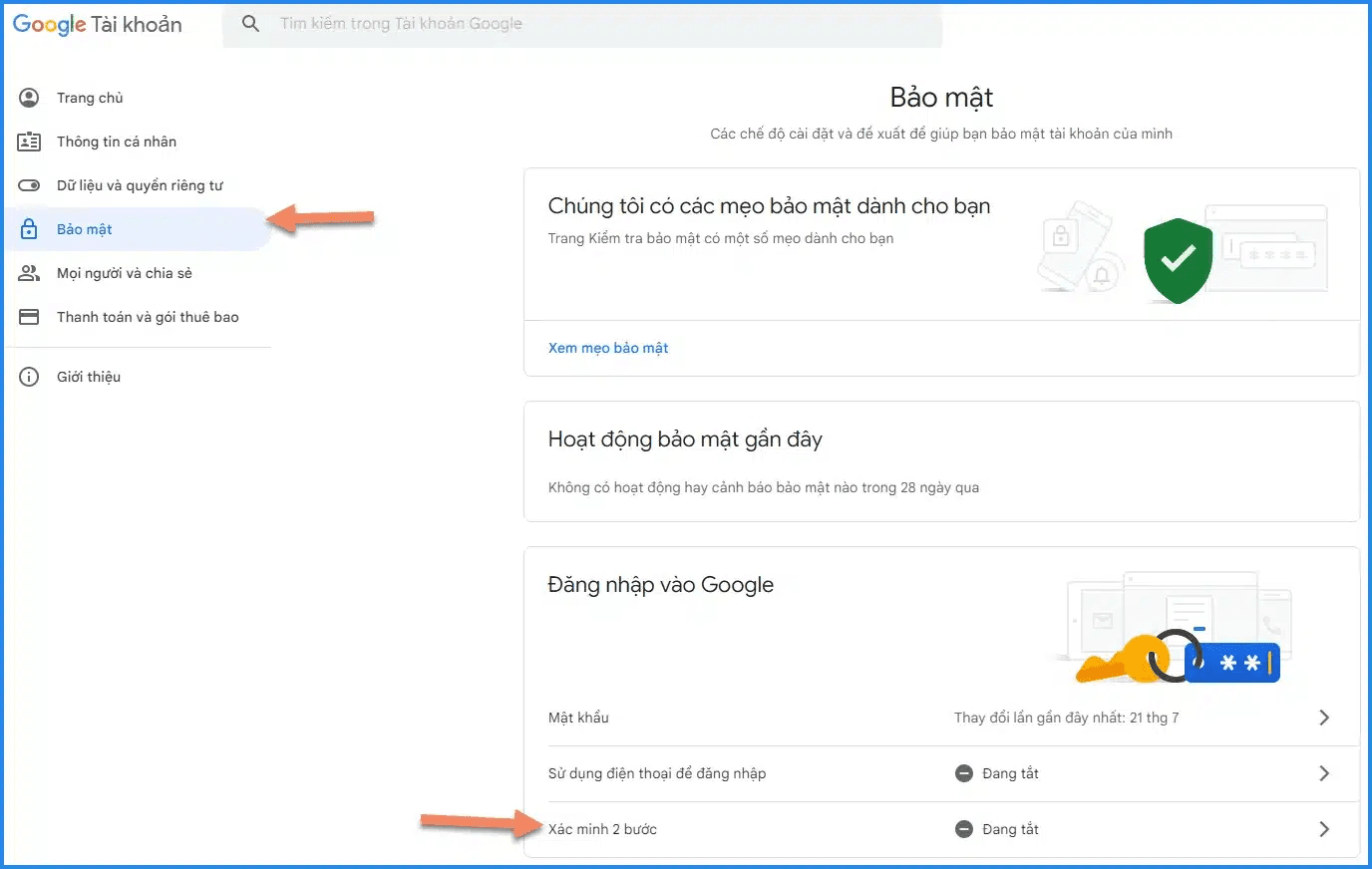Screen dimensions: 1372x869
Task: Open Sử dụng điện thoại để đăng nhập
Action: click(941, 773)
